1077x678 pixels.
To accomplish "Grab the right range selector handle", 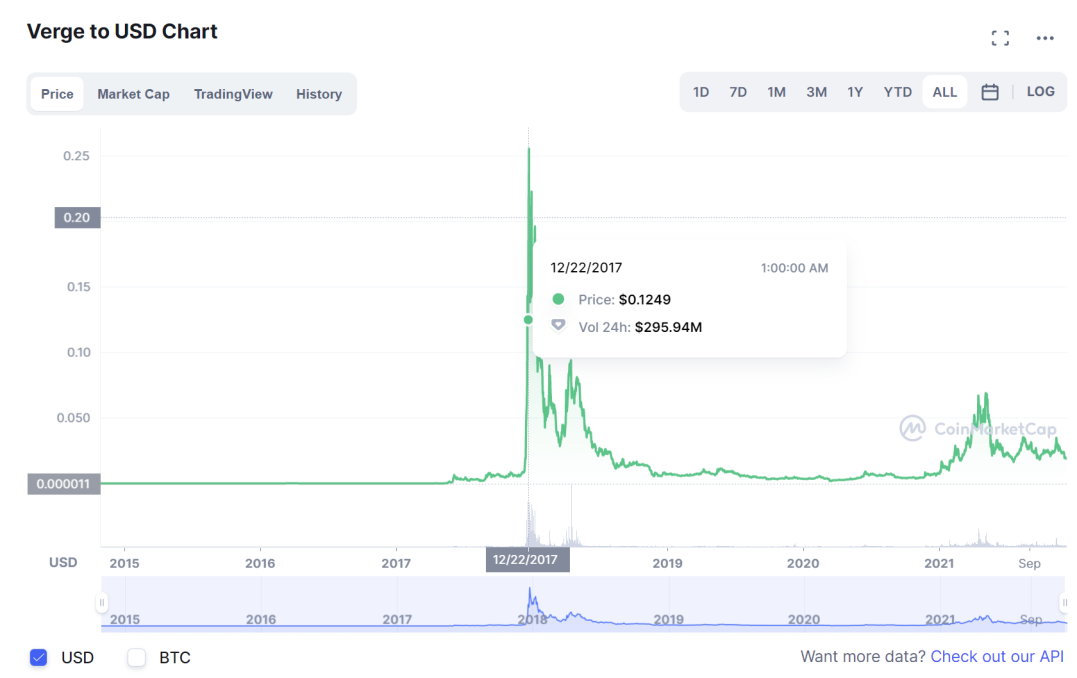I will tap(1065, 602).
